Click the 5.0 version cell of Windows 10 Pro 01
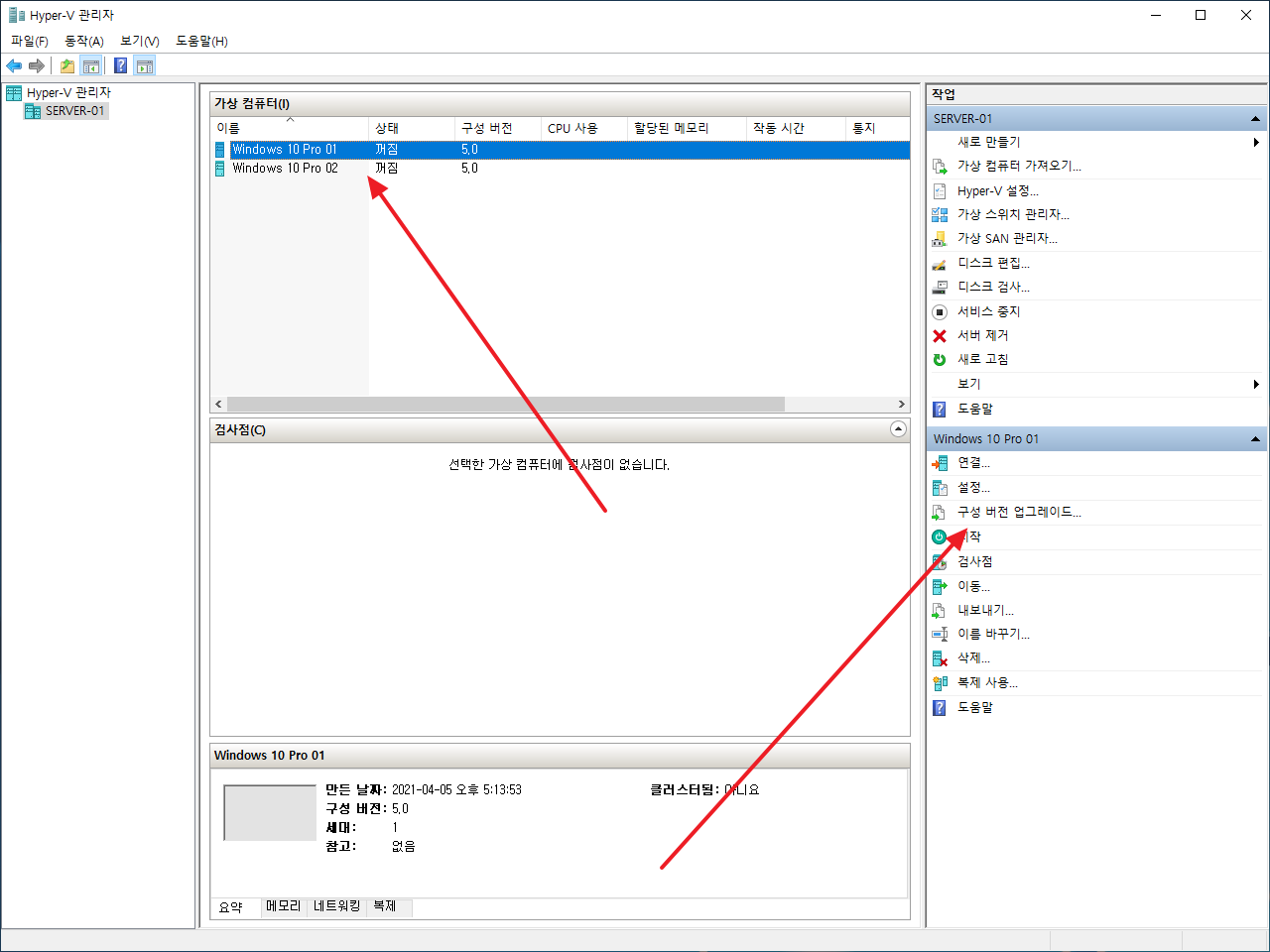The image size is (1270, 952). 469,150
